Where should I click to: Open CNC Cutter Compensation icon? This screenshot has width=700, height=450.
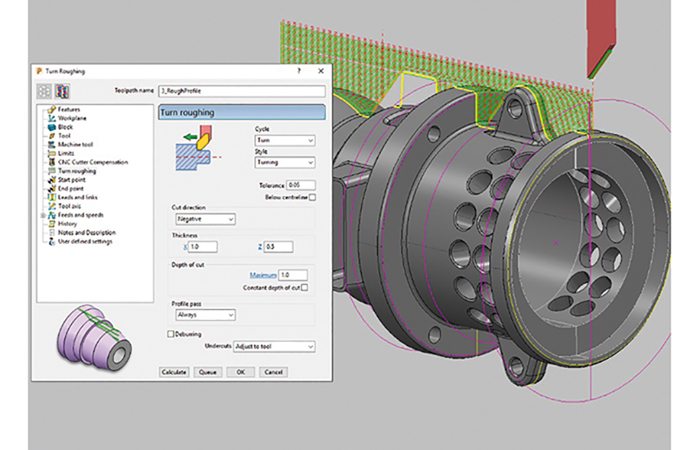52,162
